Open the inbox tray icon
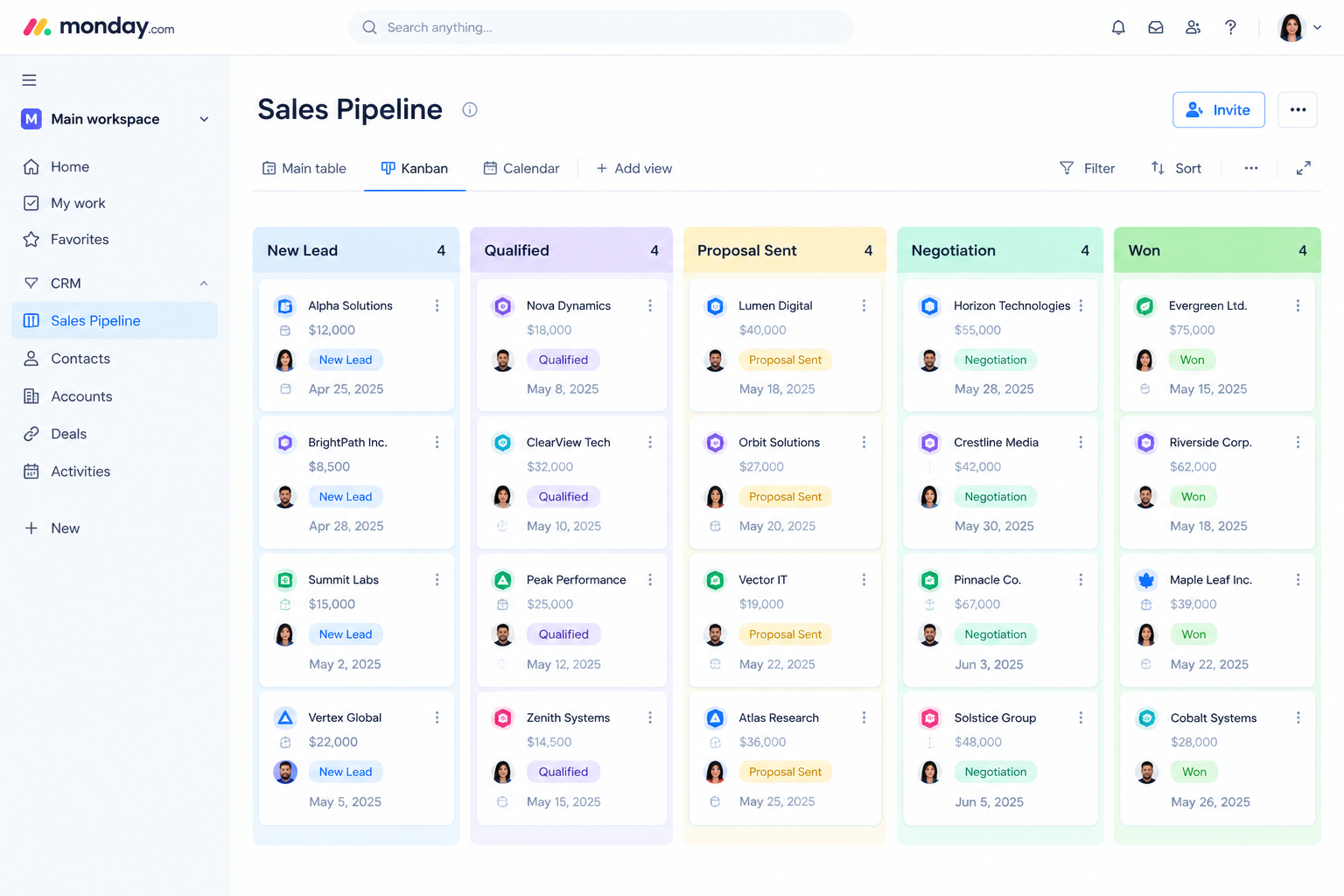 (x=1156, y=27)
